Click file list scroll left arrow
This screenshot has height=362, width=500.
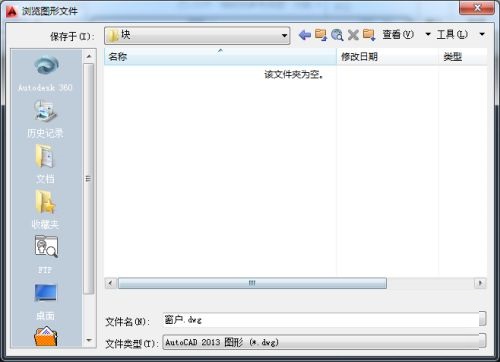tap(110, 283)
